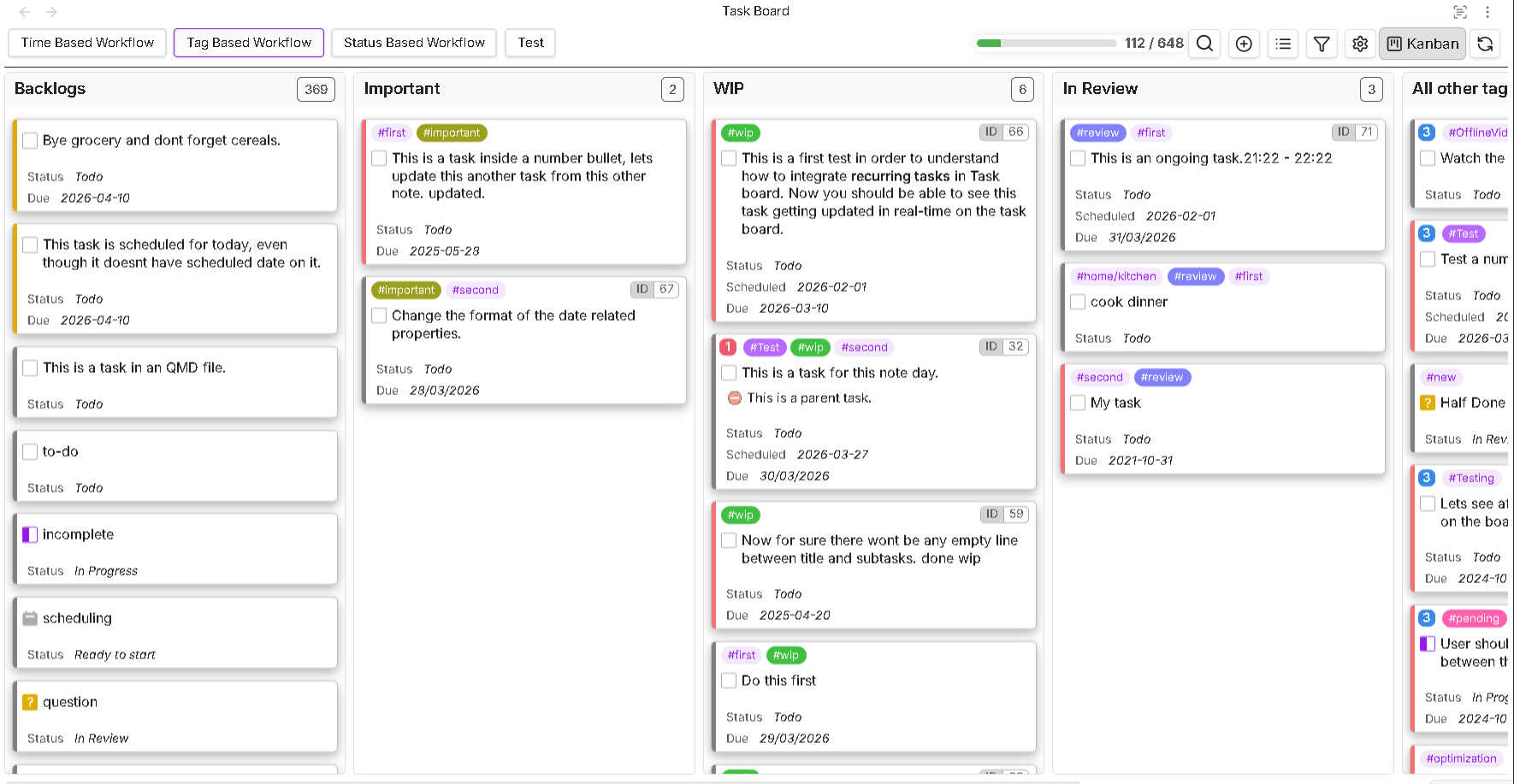1514x784 pixels.
Task: Tick the checkbox on Bye grocery task
Action: pos(30,140)
